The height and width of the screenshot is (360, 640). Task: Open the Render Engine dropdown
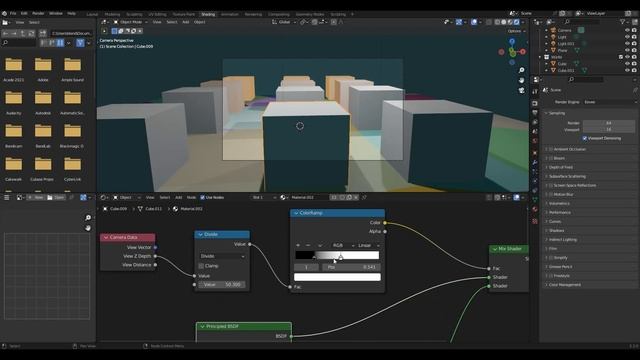click(x=609, y=102)
